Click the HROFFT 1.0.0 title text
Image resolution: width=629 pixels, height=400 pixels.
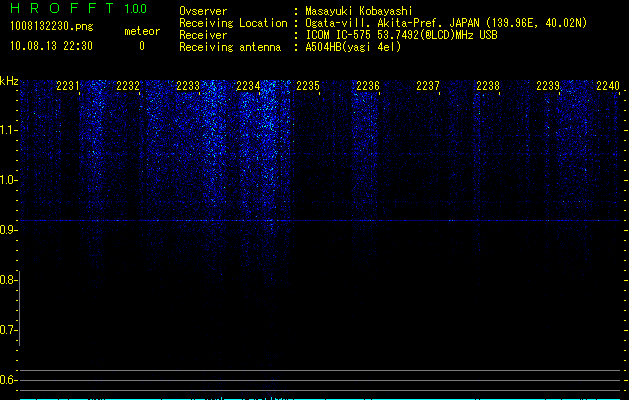tap(78, 8)
